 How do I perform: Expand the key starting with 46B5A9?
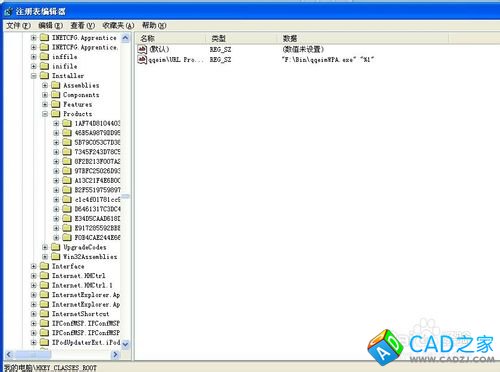(x=56, y=133)
